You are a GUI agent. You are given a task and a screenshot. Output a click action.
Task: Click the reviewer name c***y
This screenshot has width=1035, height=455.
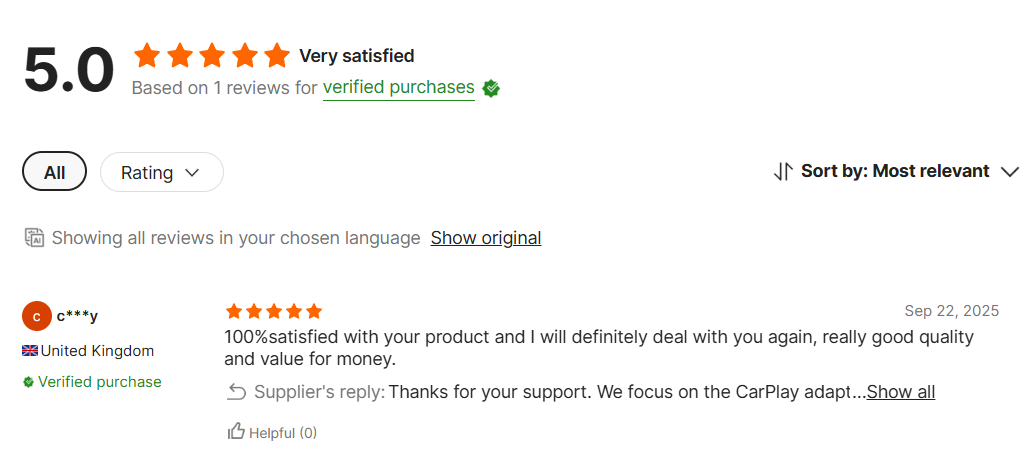tap(77, 316)
